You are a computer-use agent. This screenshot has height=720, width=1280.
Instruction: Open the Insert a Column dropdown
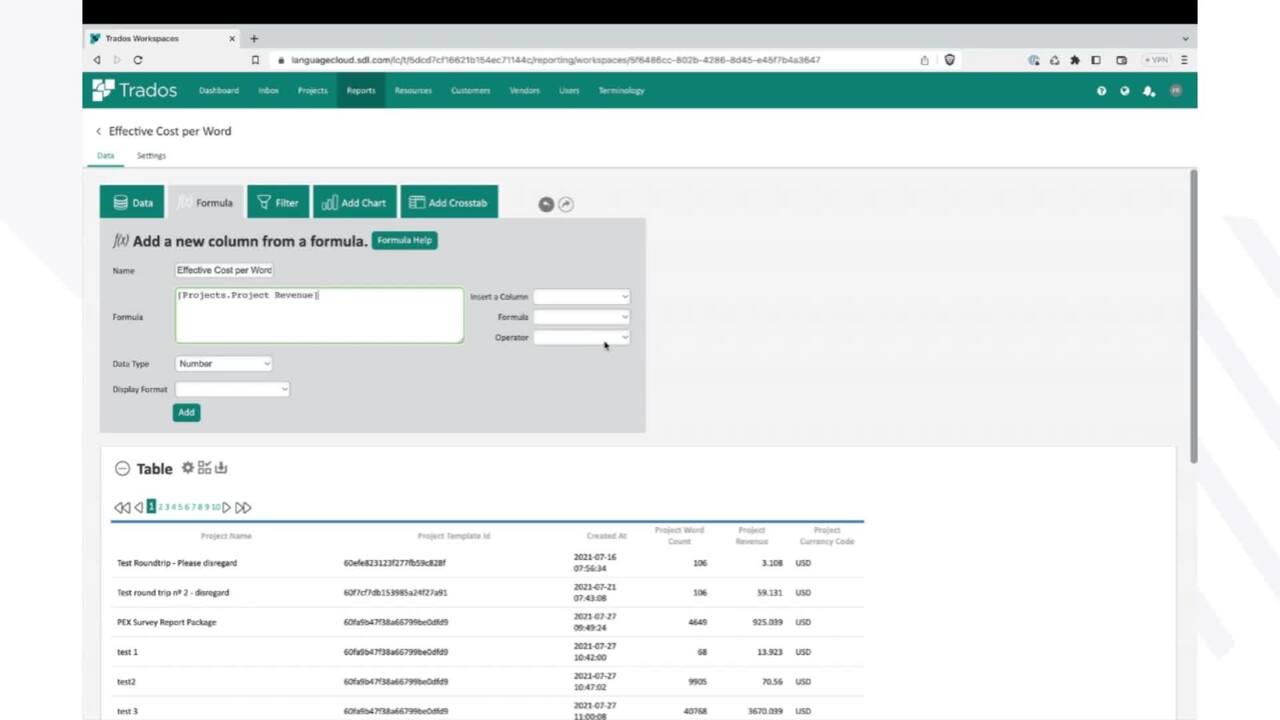[x=581, y=296]
